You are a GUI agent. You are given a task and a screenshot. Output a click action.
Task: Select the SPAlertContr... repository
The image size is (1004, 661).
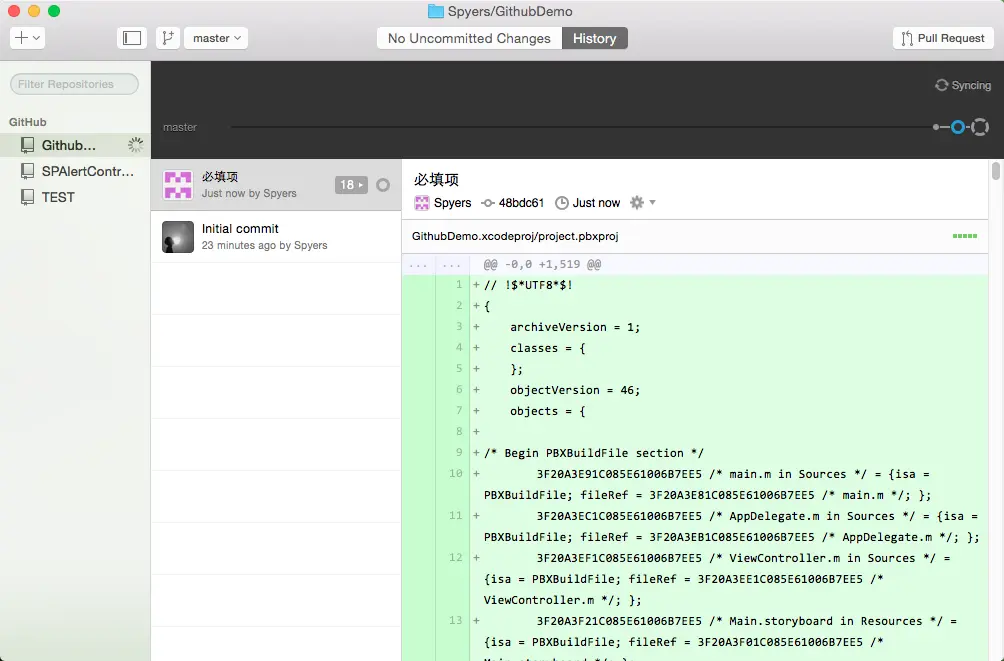coord(76,171)
